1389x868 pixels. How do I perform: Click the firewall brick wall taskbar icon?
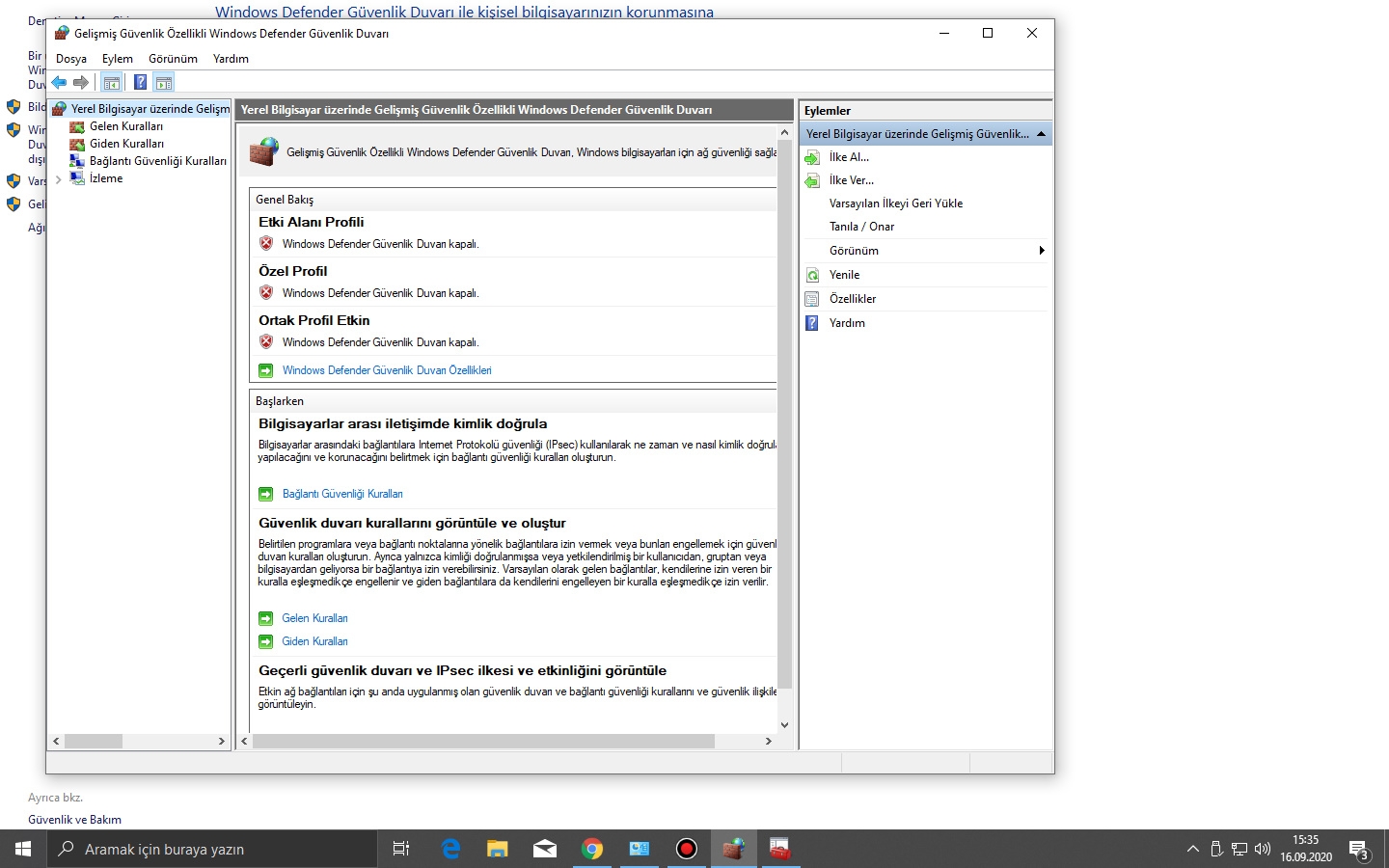734,849
